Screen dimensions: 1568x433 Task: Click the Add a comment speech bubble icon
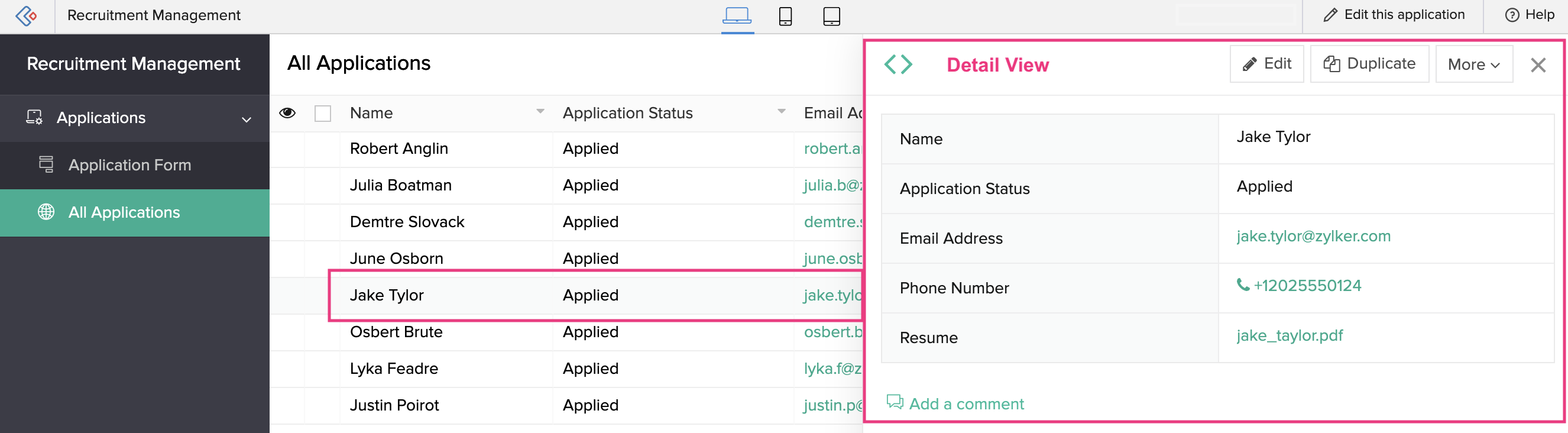(894, 402)
